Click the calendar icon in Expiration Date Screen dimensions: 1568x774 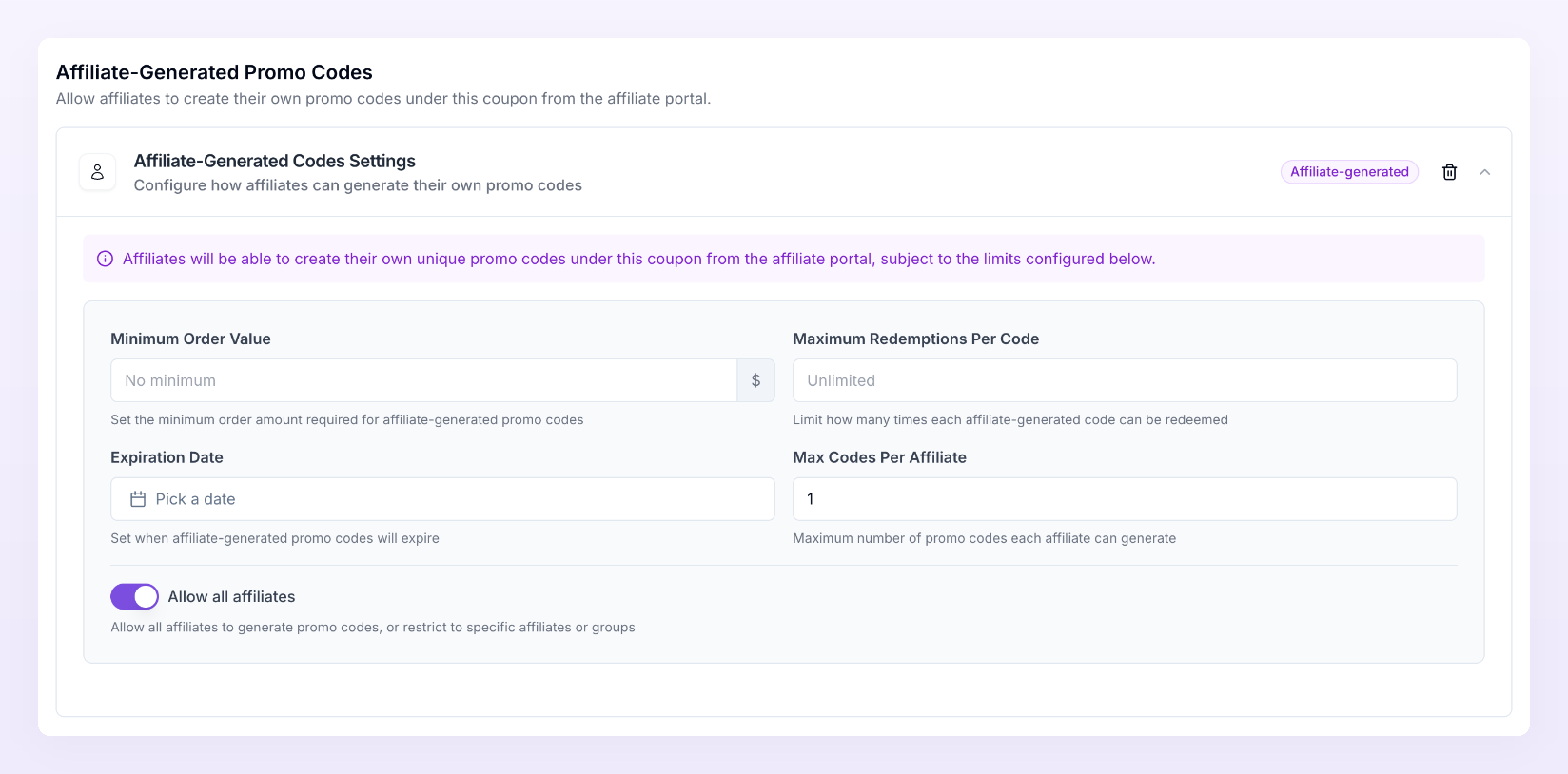tap(138, 499)
